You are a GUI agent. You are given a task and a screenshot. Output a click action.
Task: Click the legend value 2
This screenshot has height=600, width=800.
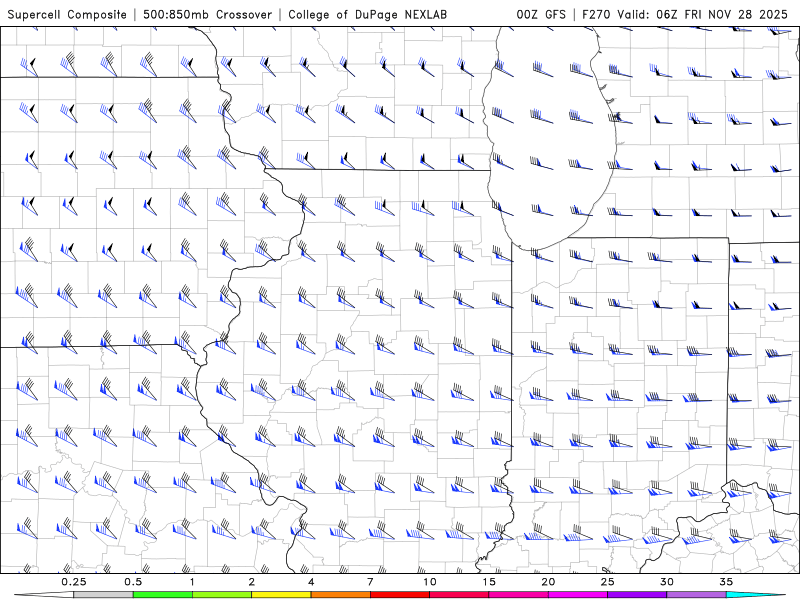[x=252, y=582]
